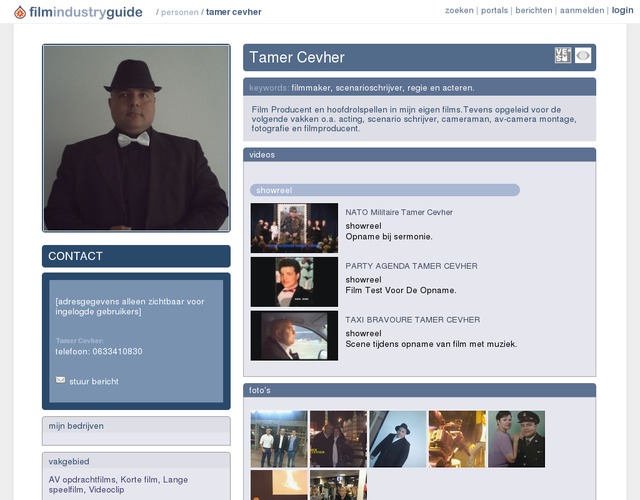Open the large profile photo of Tamer Cevher
The height and width of the screenshot is (500, 640).
coord(136,138)
